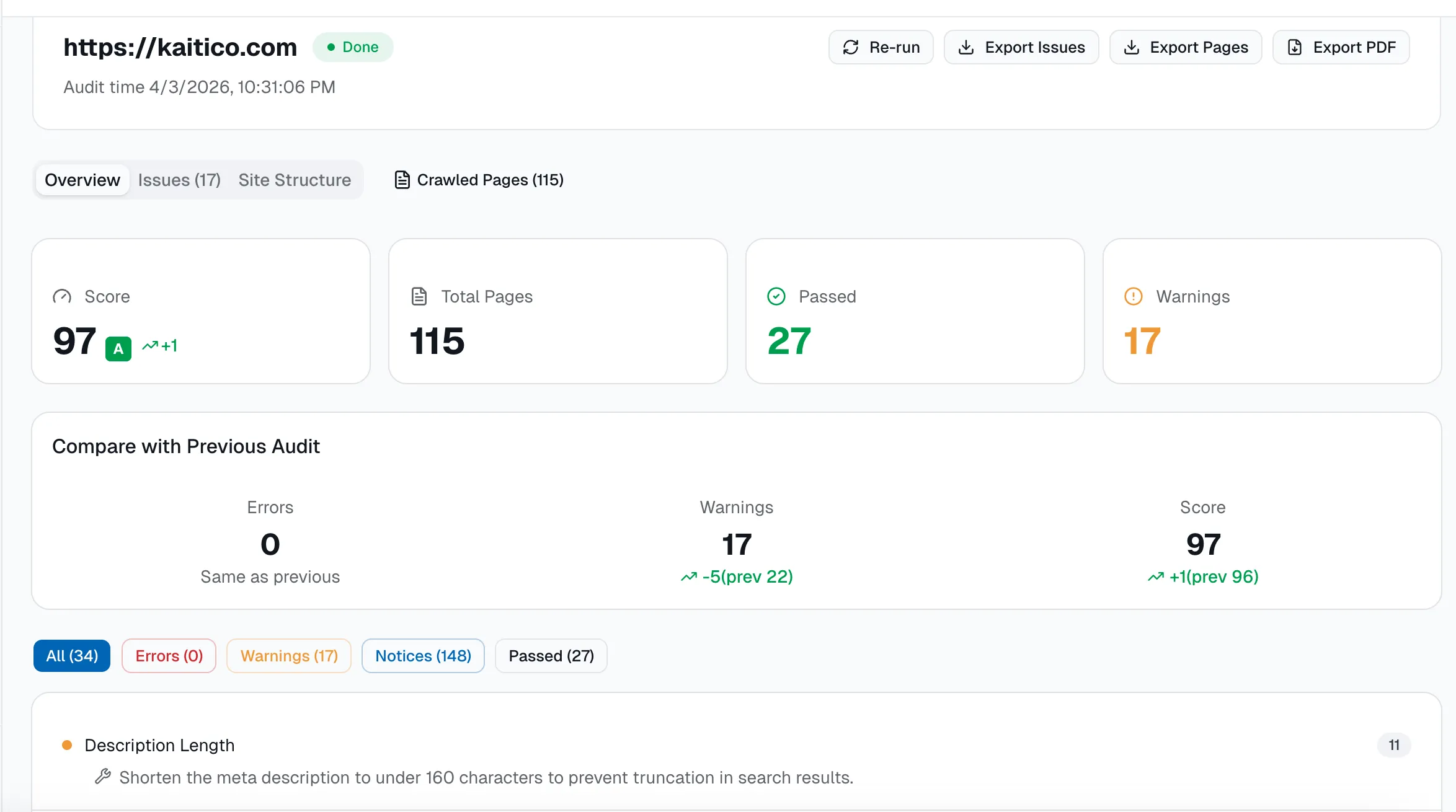This screenshot has width=1456, height=812.
Task: Click the -5(prev 22) text
Action: [x=748, y=577]
